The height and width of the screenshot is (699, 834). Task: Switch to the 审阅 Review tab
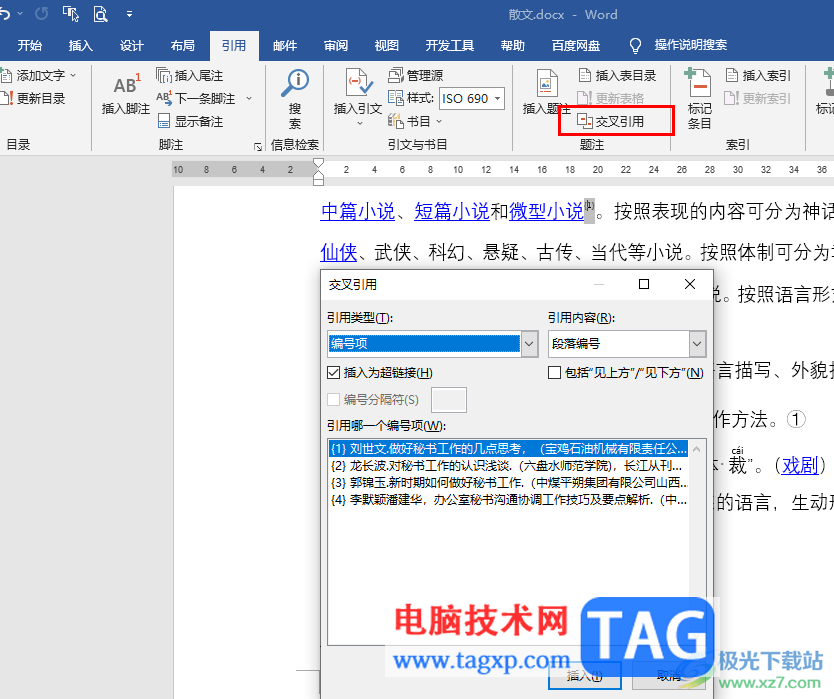pos(336,46)
